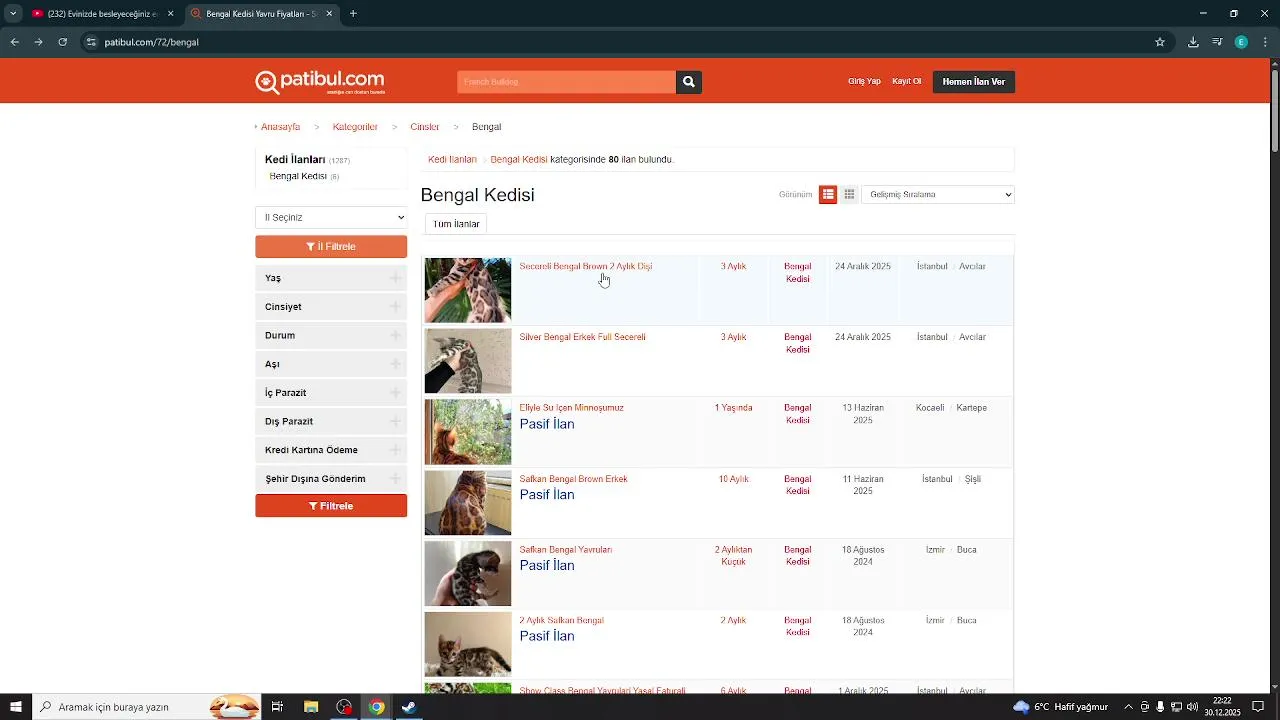Close the Bengal Kedisi tab
Screen dimensions: 1280x720
(329, 14)
